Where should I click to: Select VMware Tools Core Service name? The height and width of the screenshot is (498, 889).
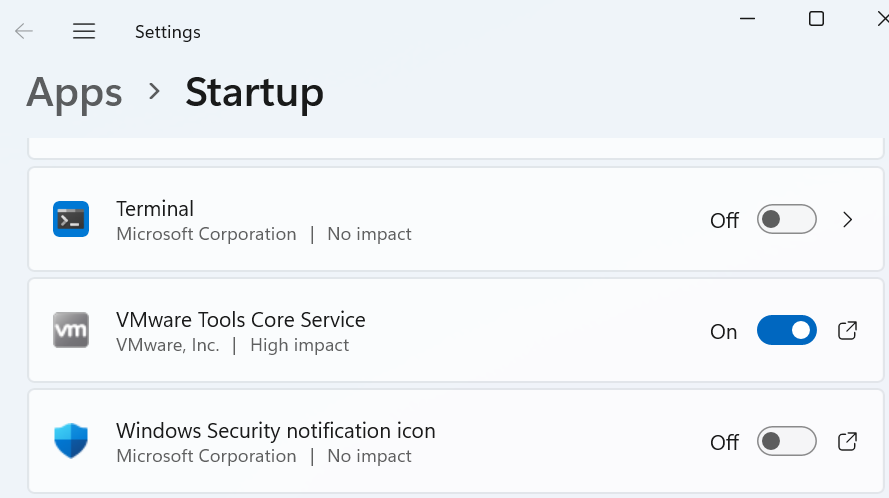point(240,320)
